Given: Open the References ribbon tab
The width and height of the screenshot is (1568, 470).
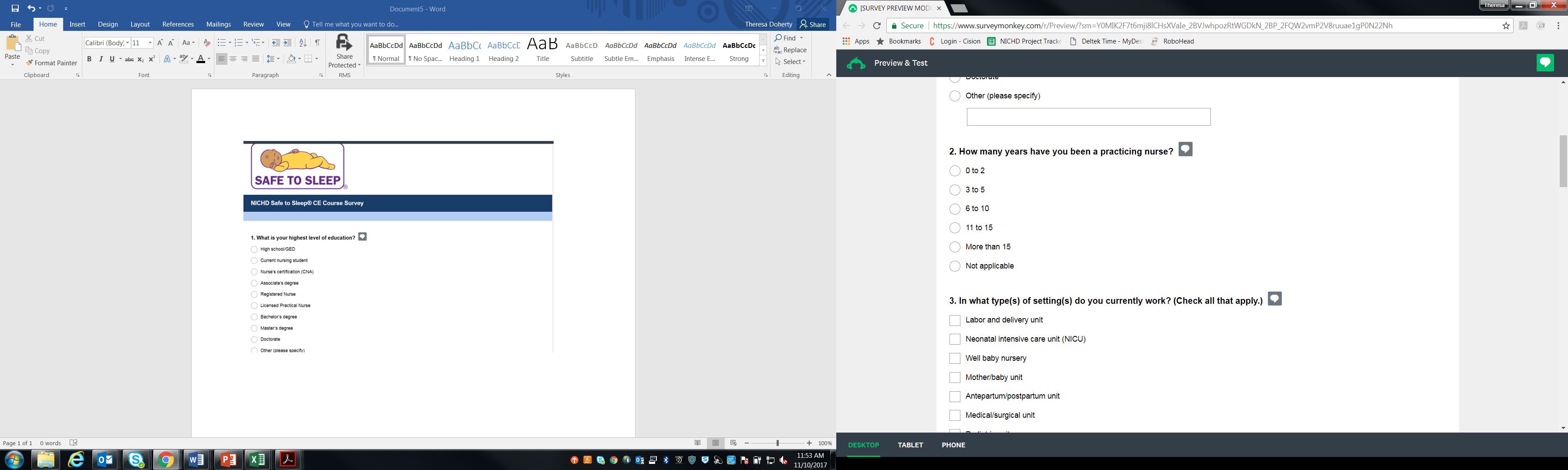Looking at the screenshot, I should tap(178, 24).
